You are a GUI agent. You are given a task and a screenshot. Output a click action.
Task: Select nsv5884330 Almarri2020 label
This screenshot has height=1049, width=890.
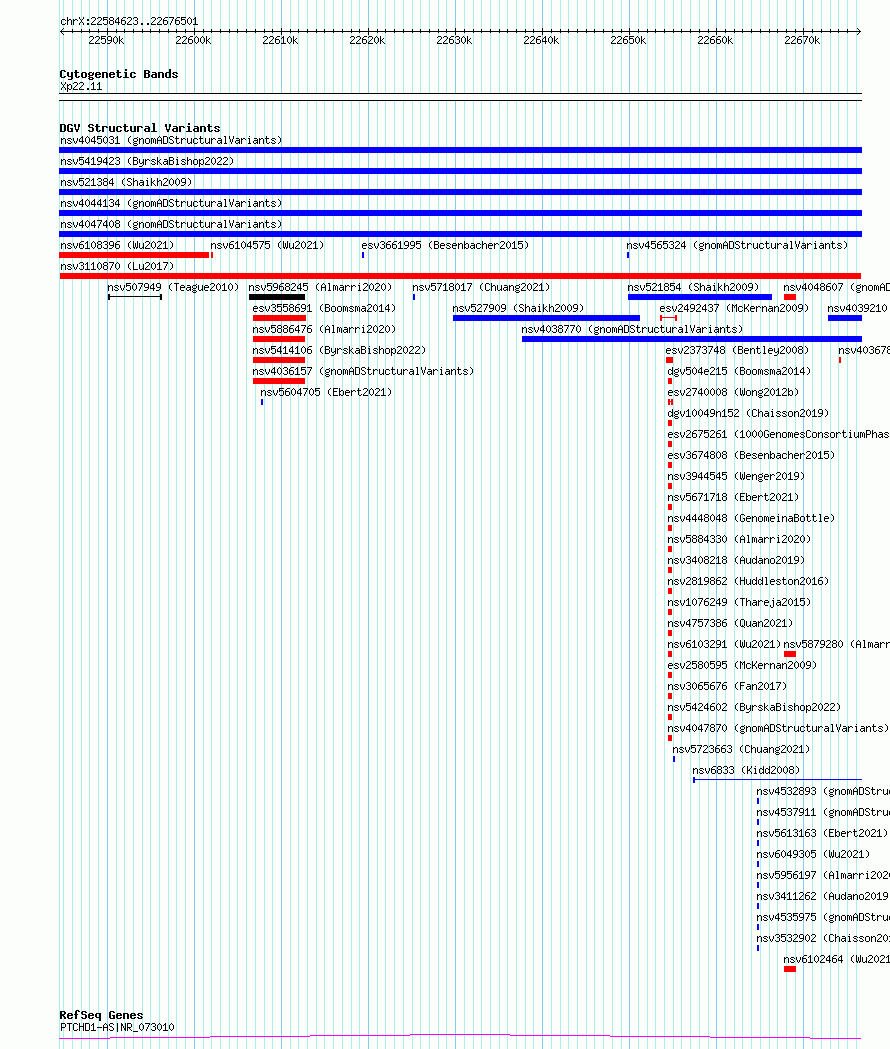739,539
